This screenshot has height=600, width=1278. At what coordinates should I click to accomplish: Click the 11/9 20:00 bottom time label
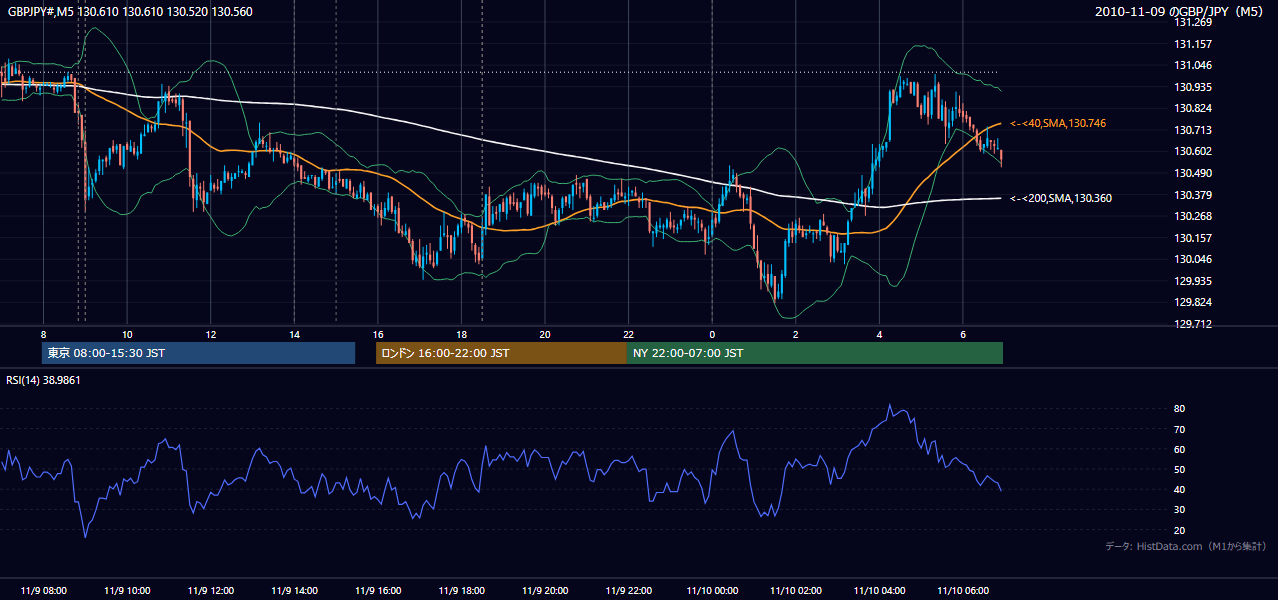pyautogui.click(x=544, y=591)
